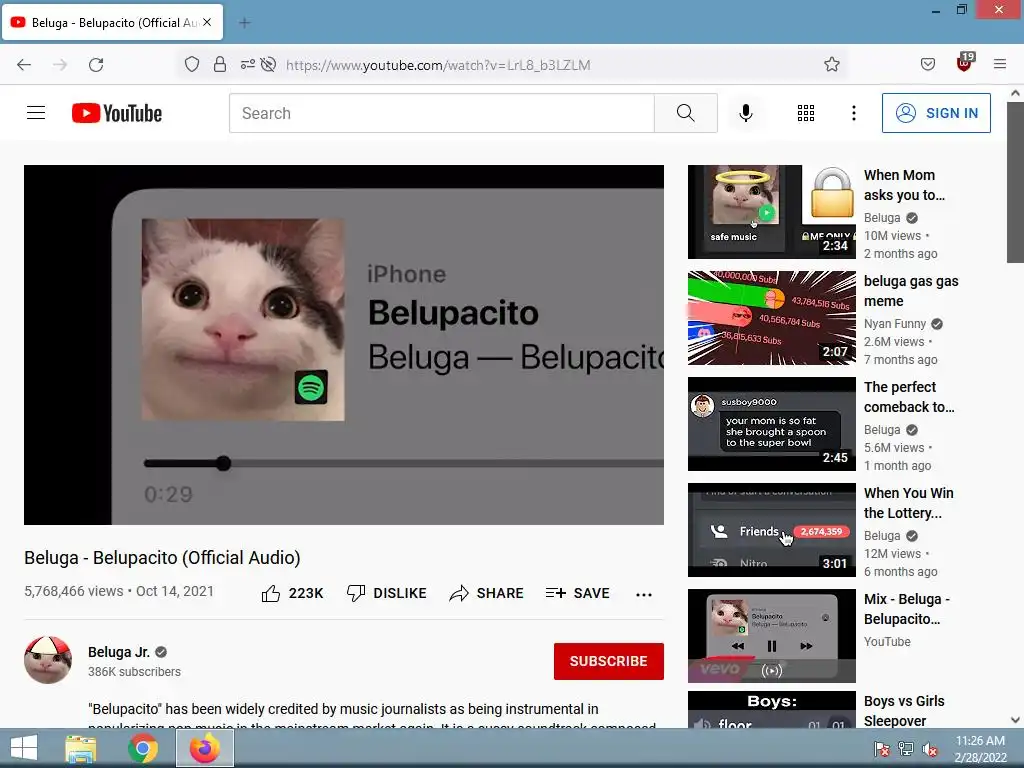Click the YouTube Search input field
This screenshot has height=768, width=1024.
point(441,113)
